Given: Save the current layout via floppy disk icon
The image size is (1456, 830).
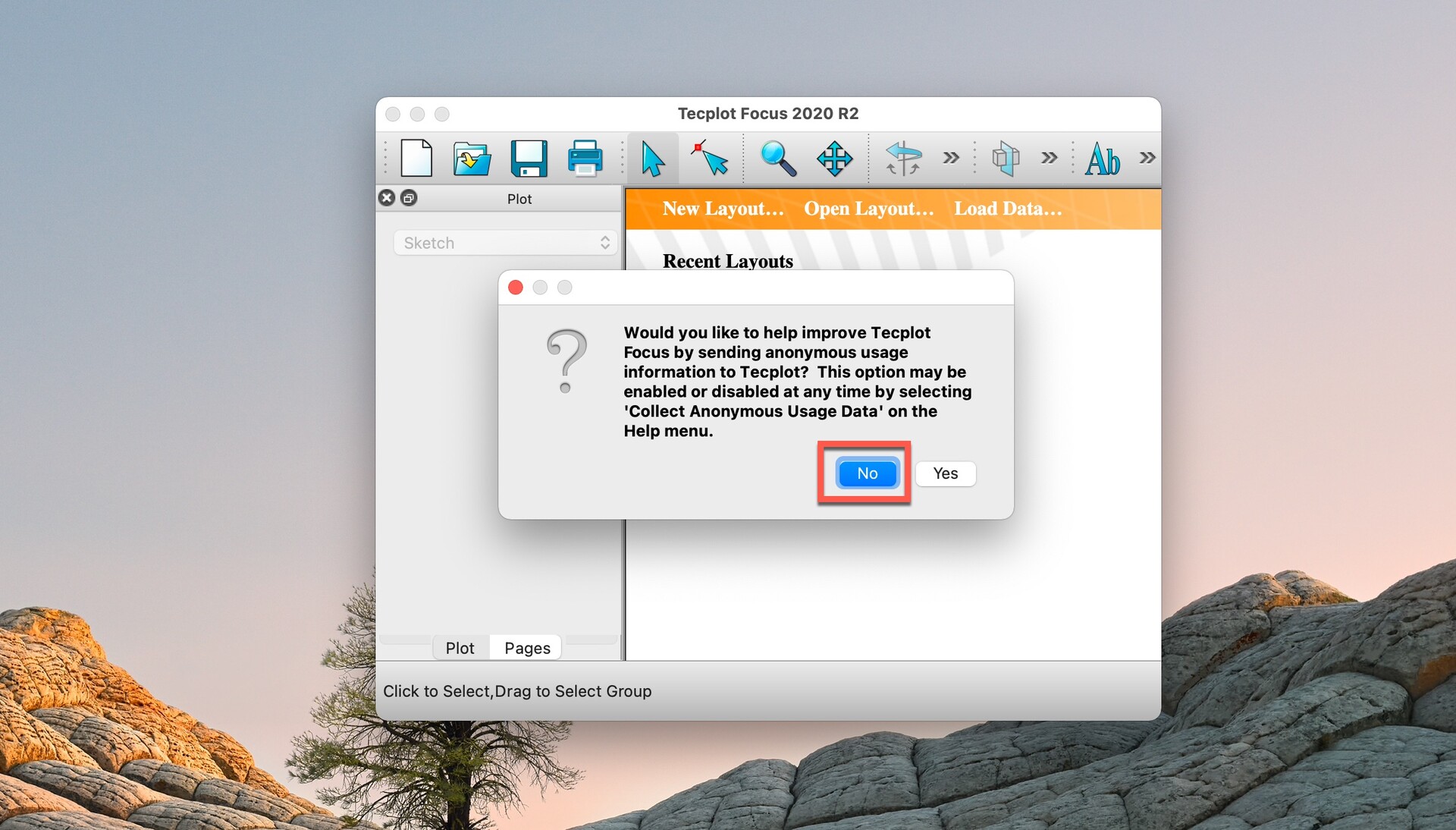Looking at the screenshot, I should pyautogui.click(x=529, y=158).
